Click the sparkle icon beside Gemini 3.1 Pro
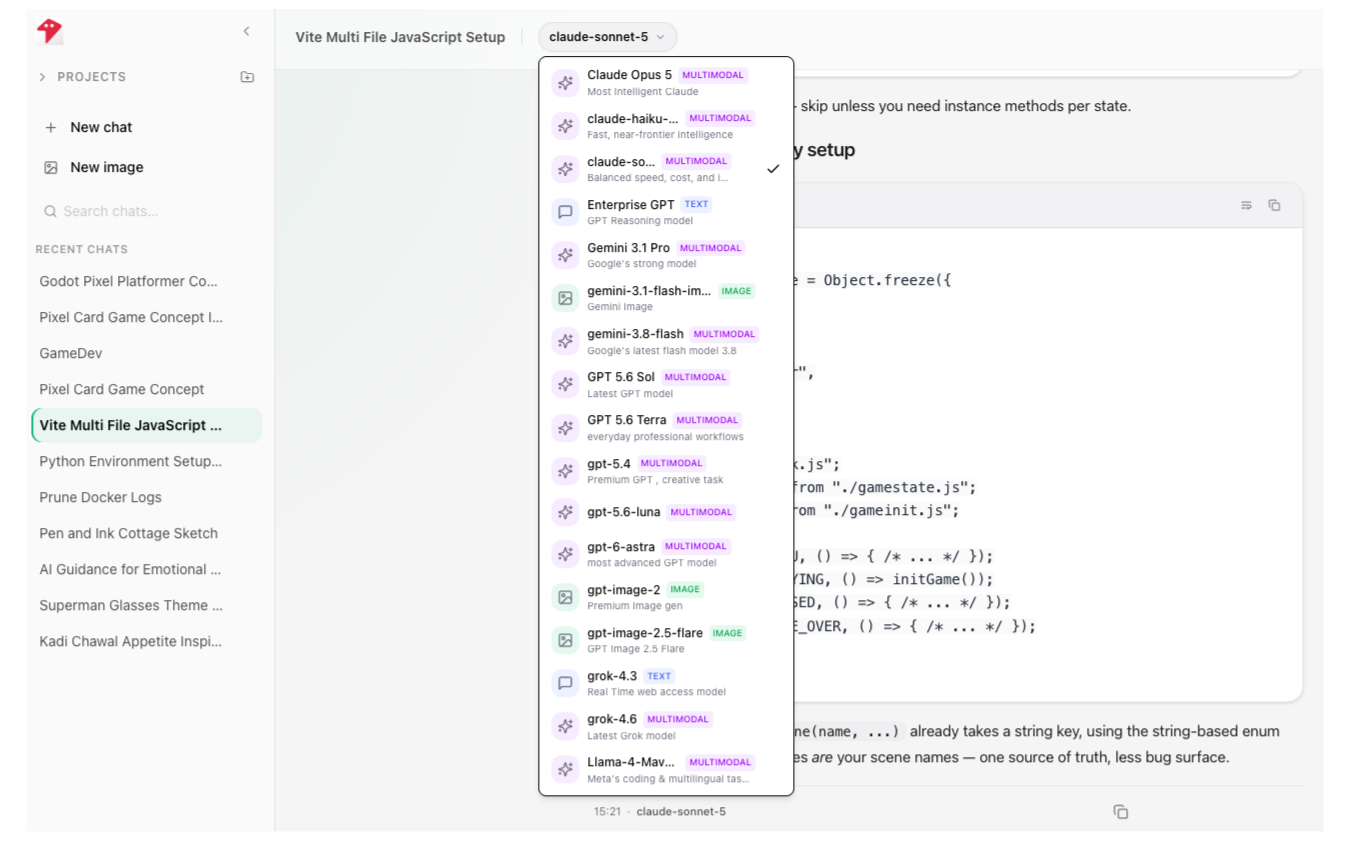Screen dimensions: 1355x860 click(565, 255)
